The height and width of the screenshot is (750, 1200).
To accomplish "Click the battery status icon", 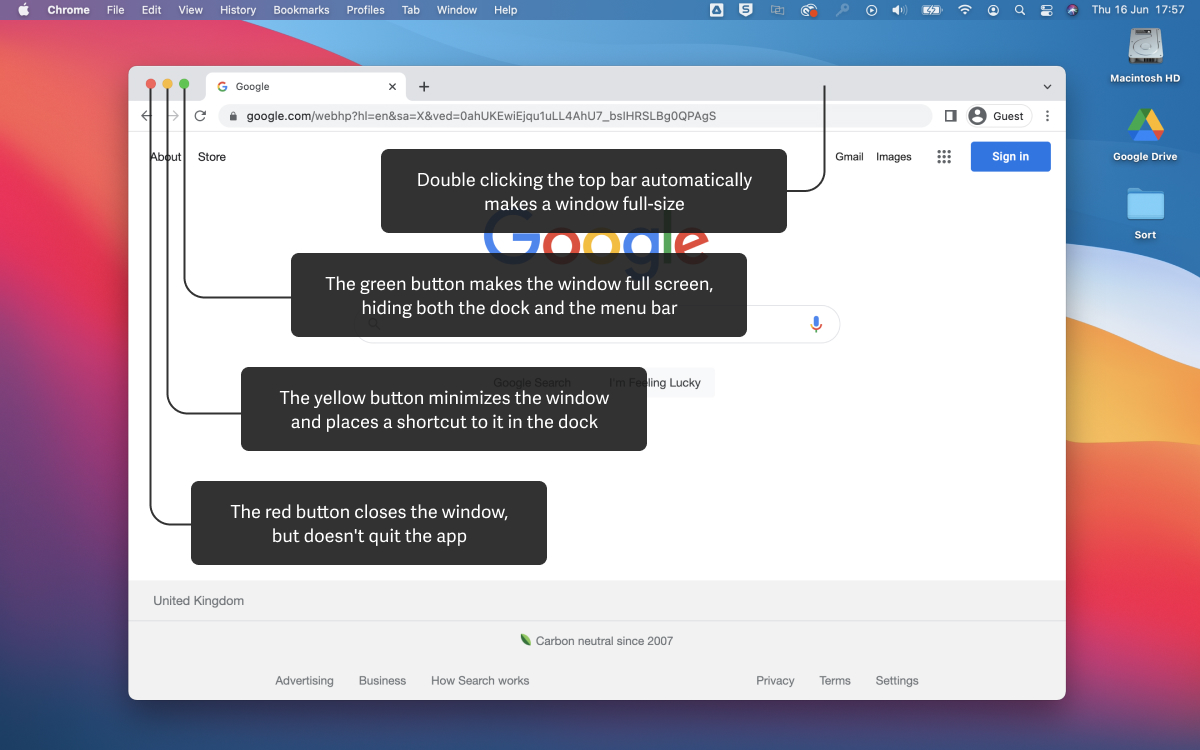I will [x=932, y=10].
